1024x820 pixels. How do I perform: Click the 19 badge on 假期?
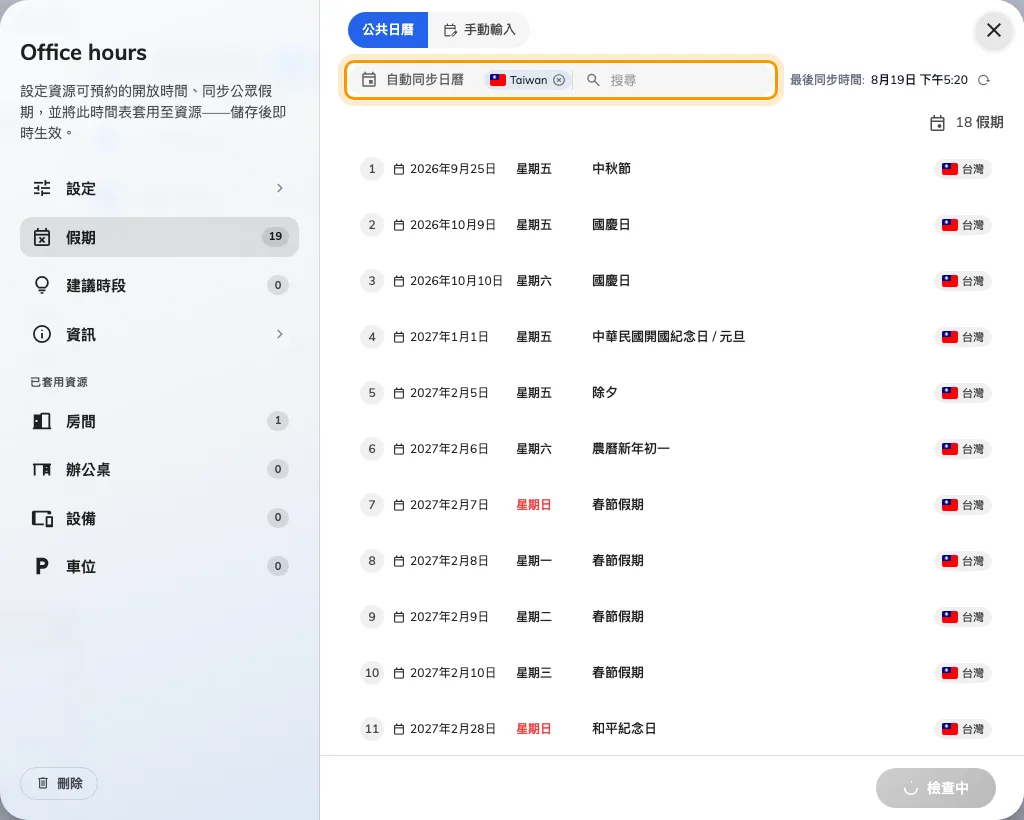[x=276, y=236]
